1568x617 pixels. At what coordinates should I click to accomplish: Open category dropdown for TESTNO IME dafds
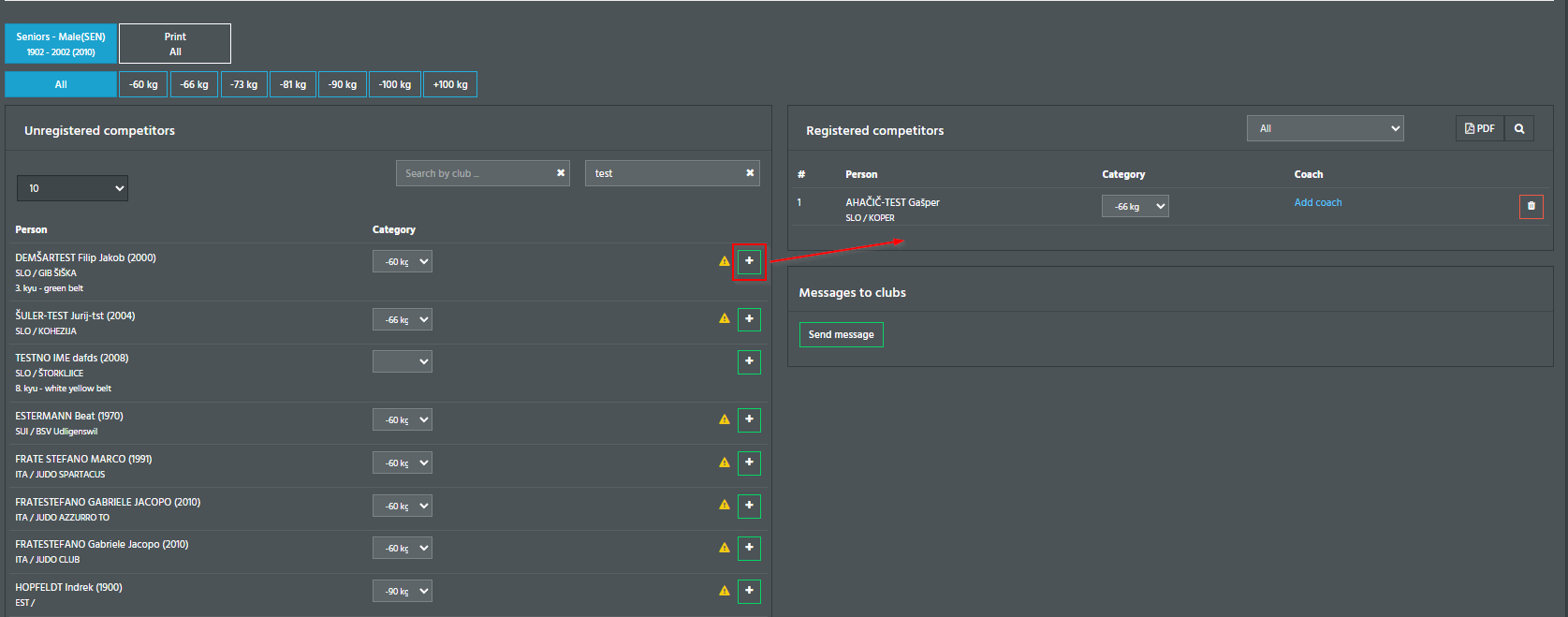coord(402,361)
